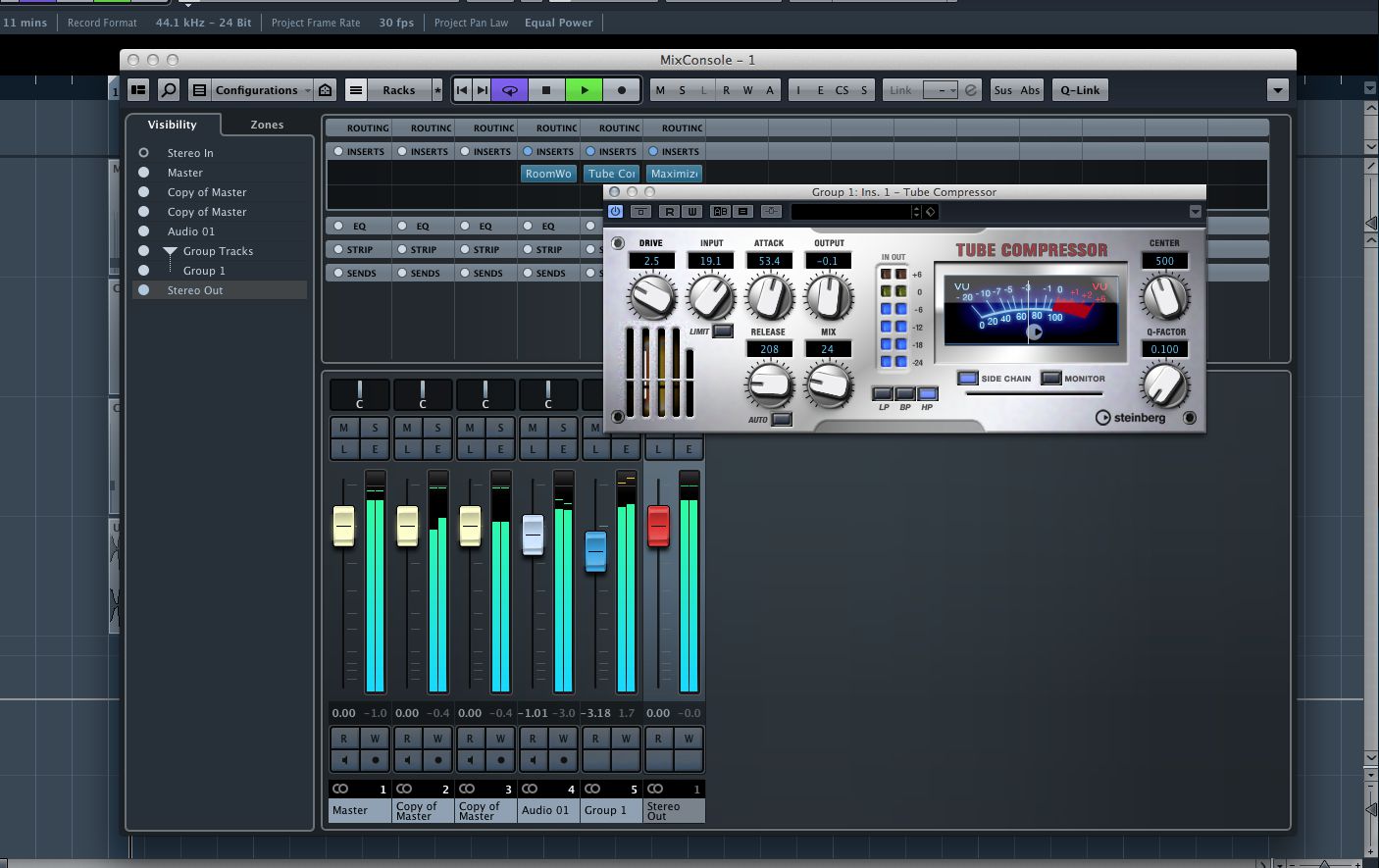Switch to the Visibility tab

point(172,125)
